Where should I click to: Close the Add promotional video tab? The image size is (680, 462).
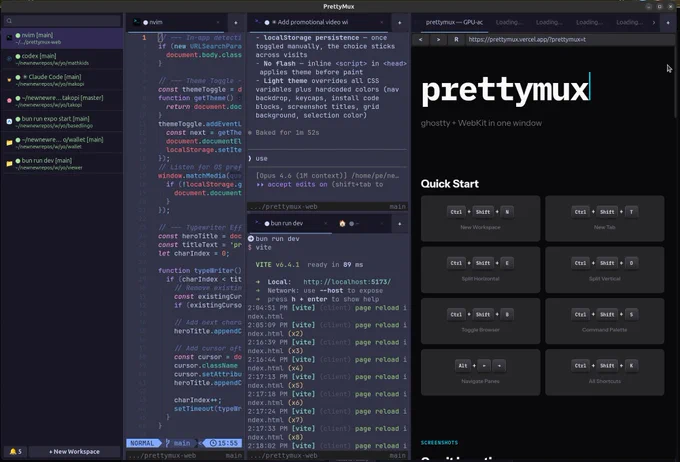tap(382, 22)
